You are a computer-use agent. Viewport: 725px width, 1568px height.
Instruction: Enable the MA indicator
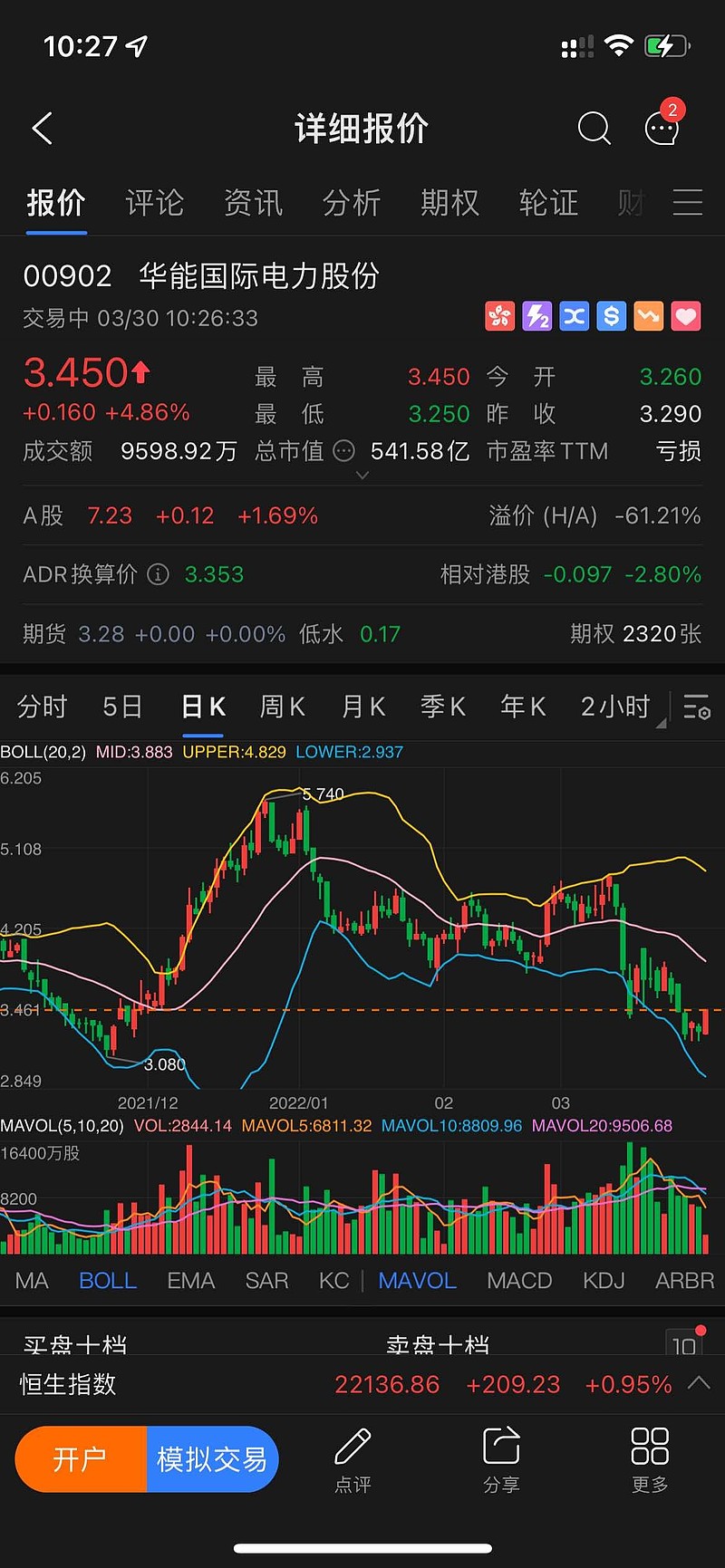coord(32,1281)
